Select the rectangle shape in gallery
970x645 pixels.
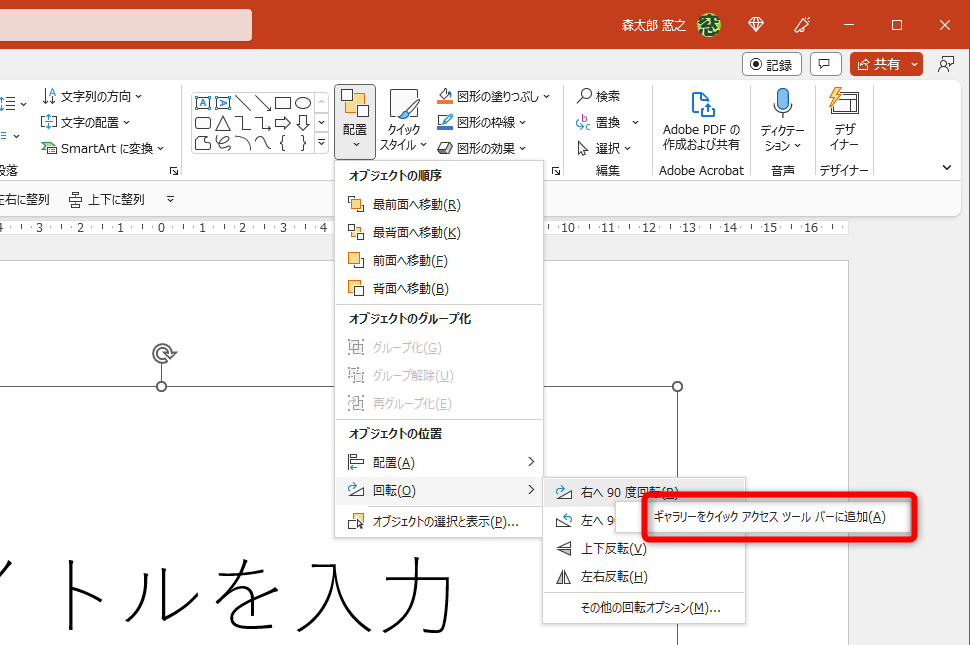click(x=283, y=103)
